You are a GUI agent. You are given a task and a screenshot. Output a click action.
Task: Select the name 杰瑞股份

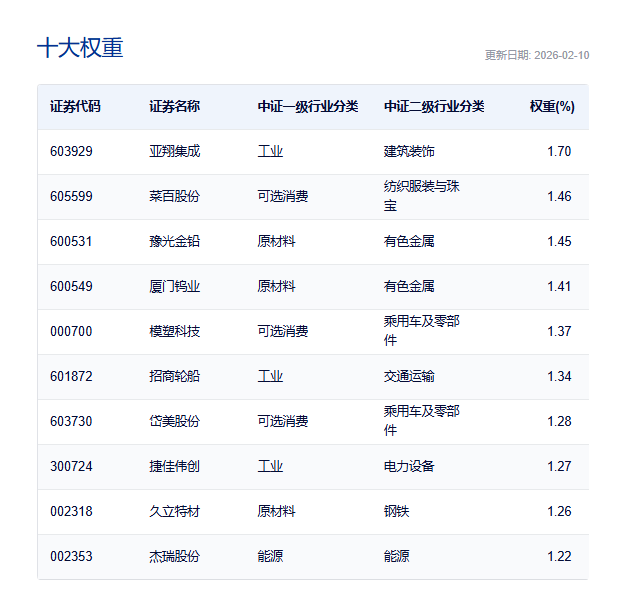(174, 557)
